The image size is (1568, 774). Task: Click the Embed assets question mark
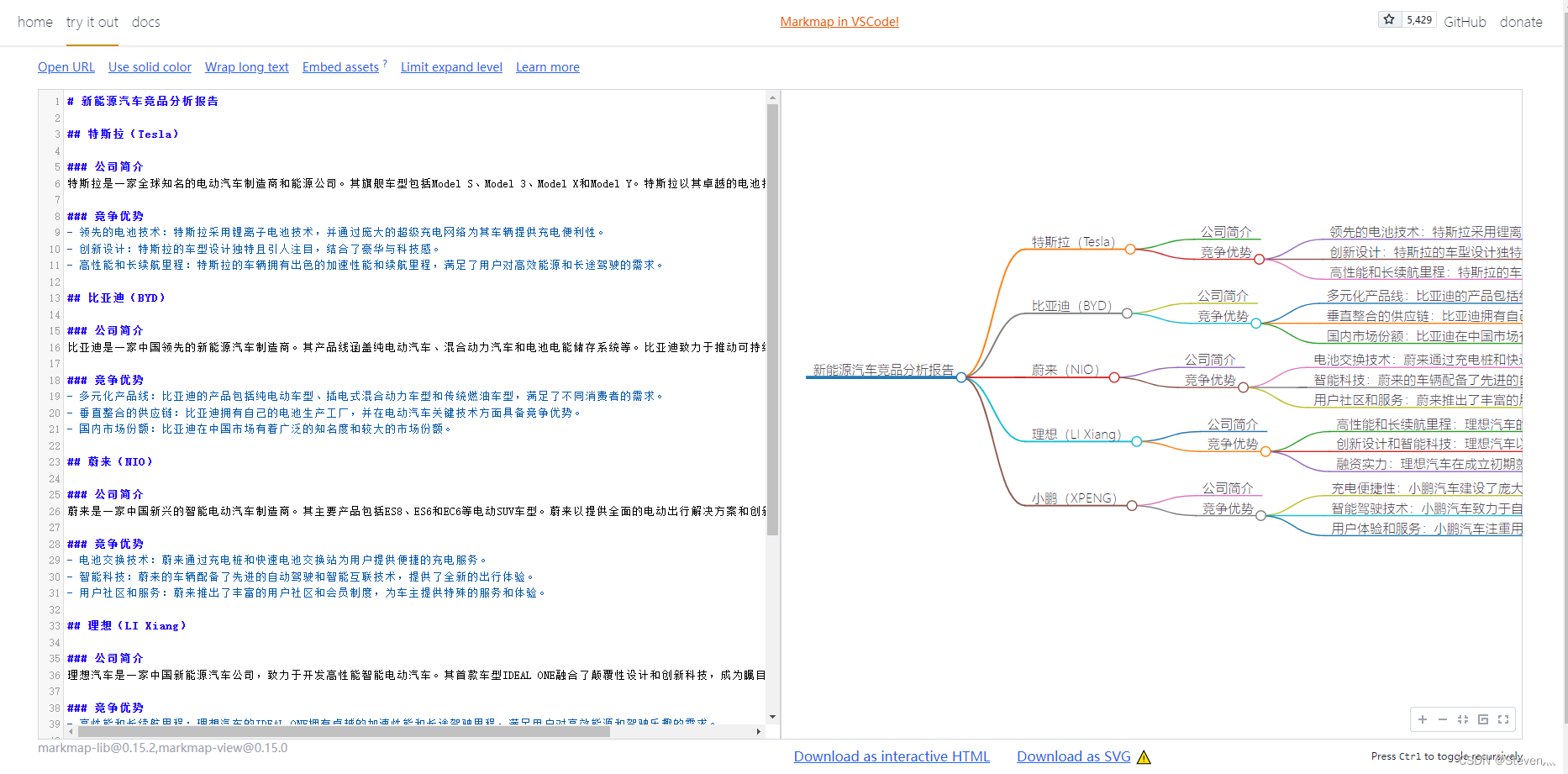coord(385,64)
